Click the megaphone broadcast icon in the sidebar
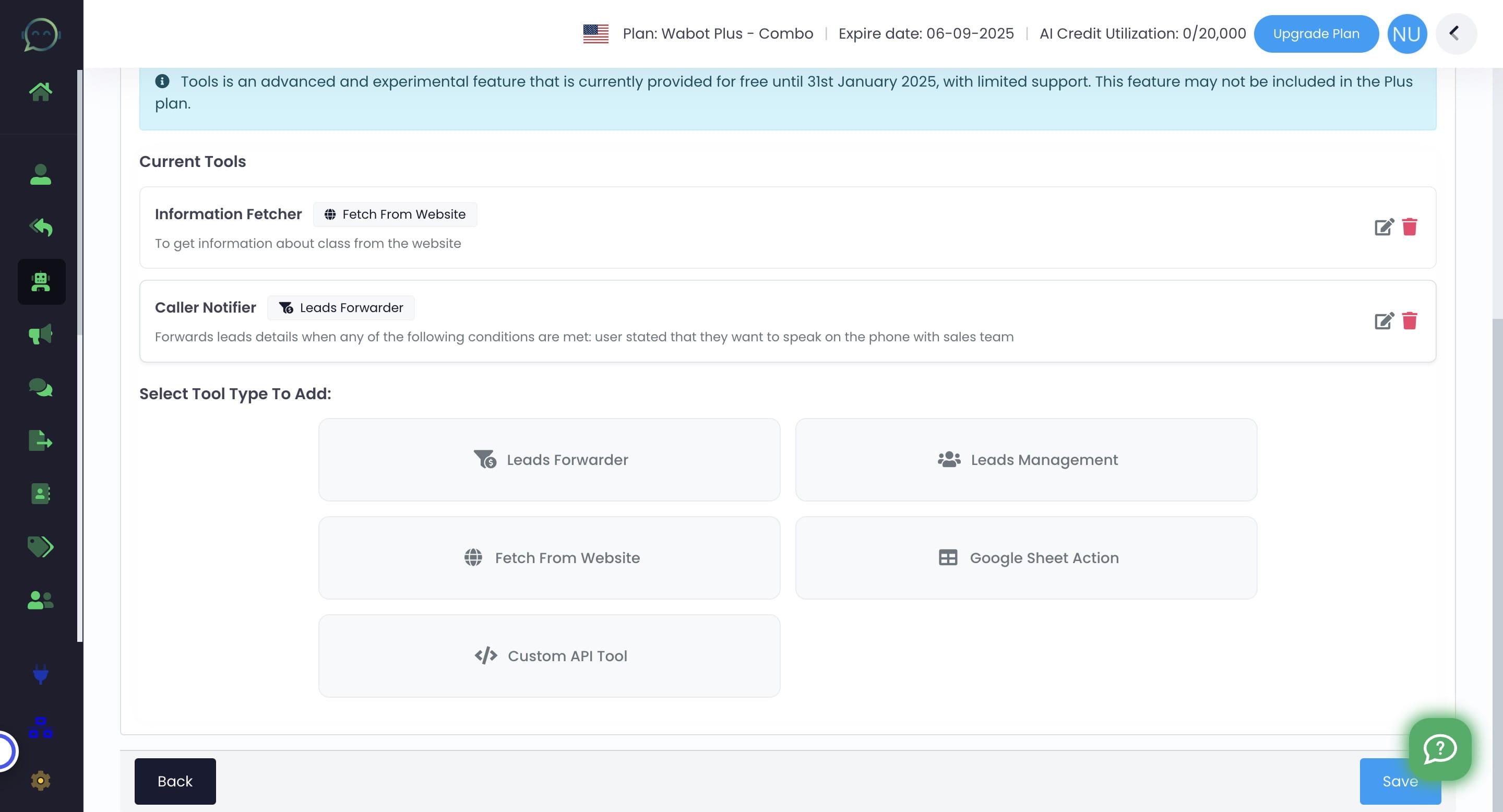The width and height of the screenshot is (1503, 812). (x=40, y=335)
